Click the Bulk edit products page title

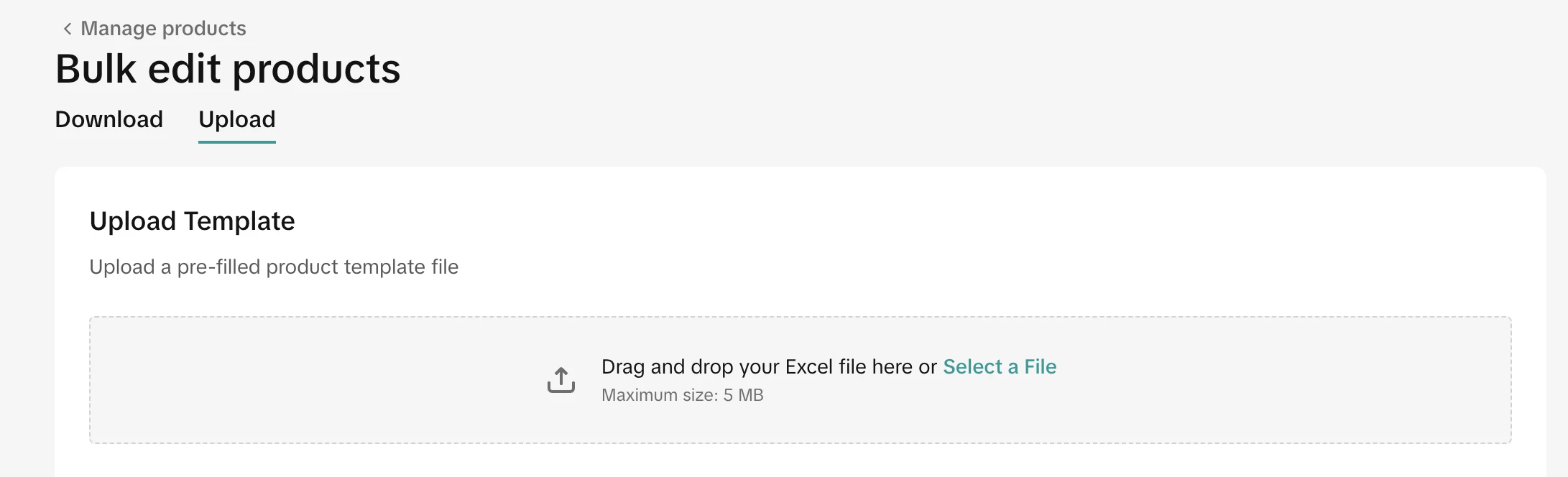228,69
